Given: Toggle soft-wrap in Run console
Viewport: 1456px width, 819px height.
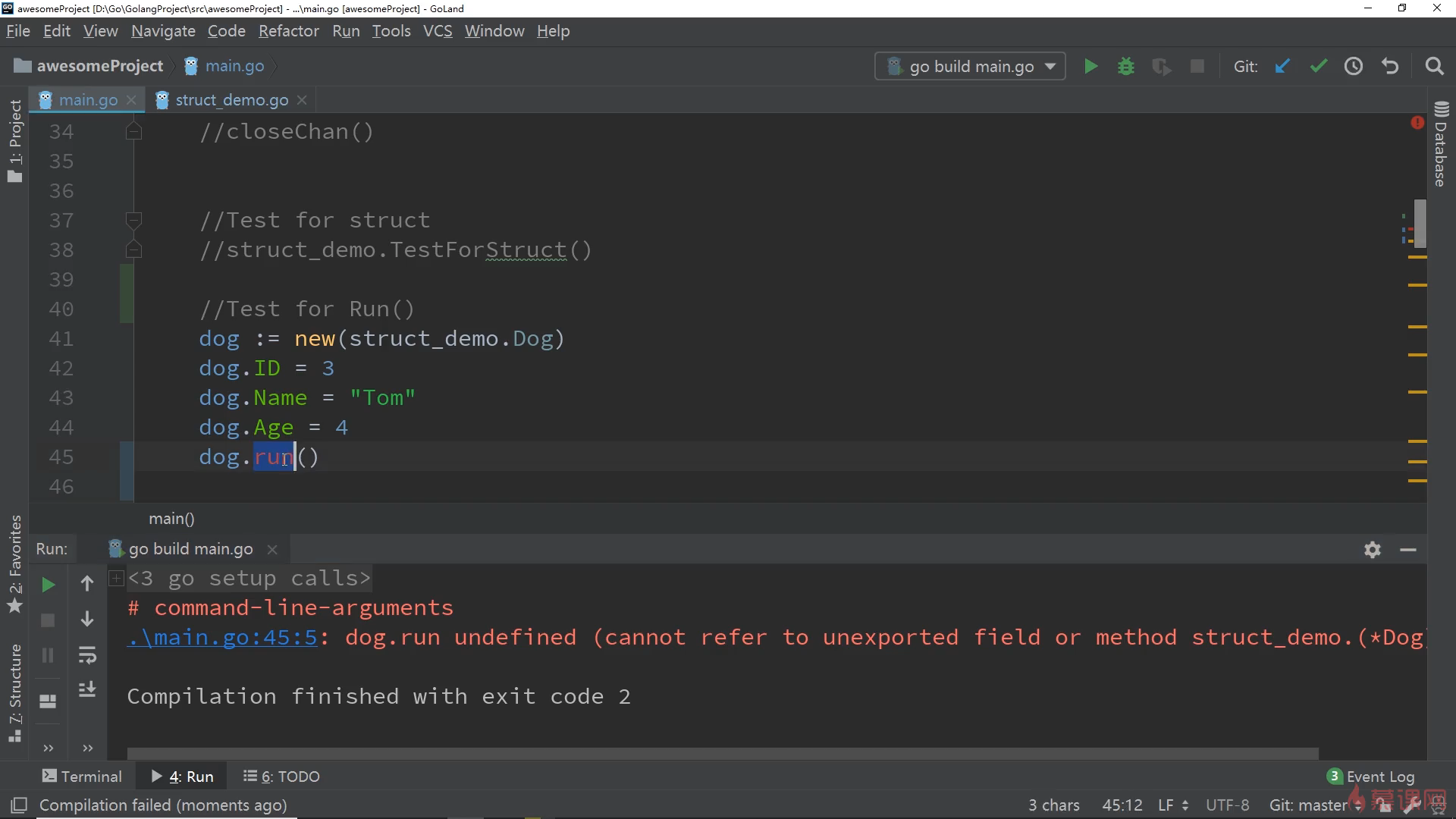Looking at the screenshot, I should [87, 655].
